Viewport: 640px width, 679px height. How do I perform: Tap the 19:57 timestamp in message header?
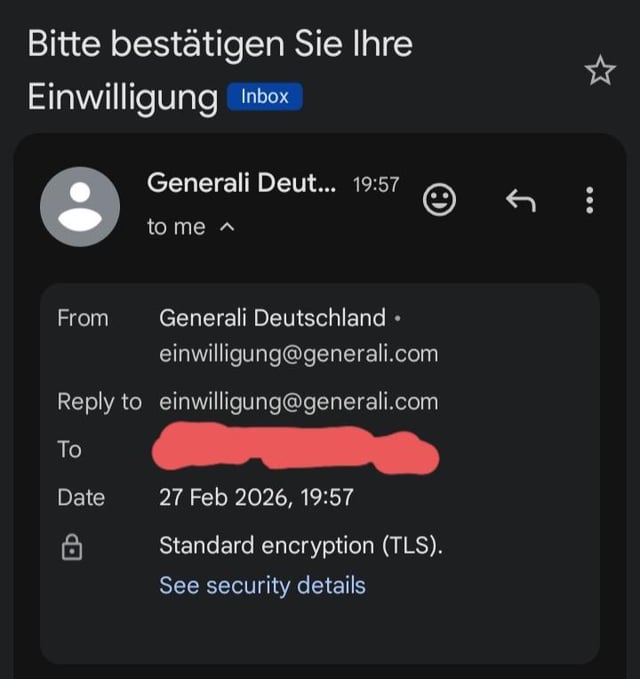coord(376,184)
